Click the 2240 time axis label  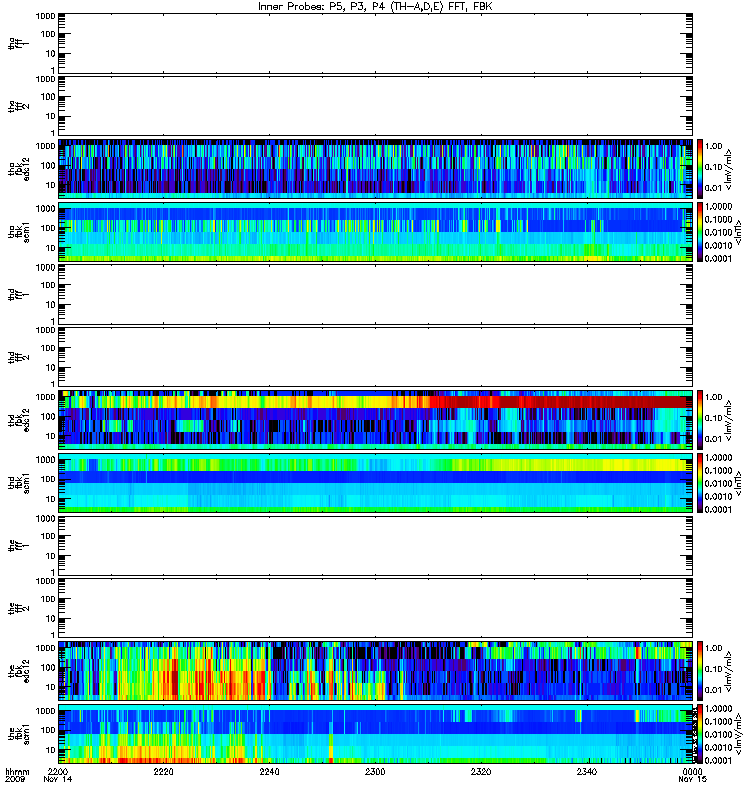click(x=269, y=771)
